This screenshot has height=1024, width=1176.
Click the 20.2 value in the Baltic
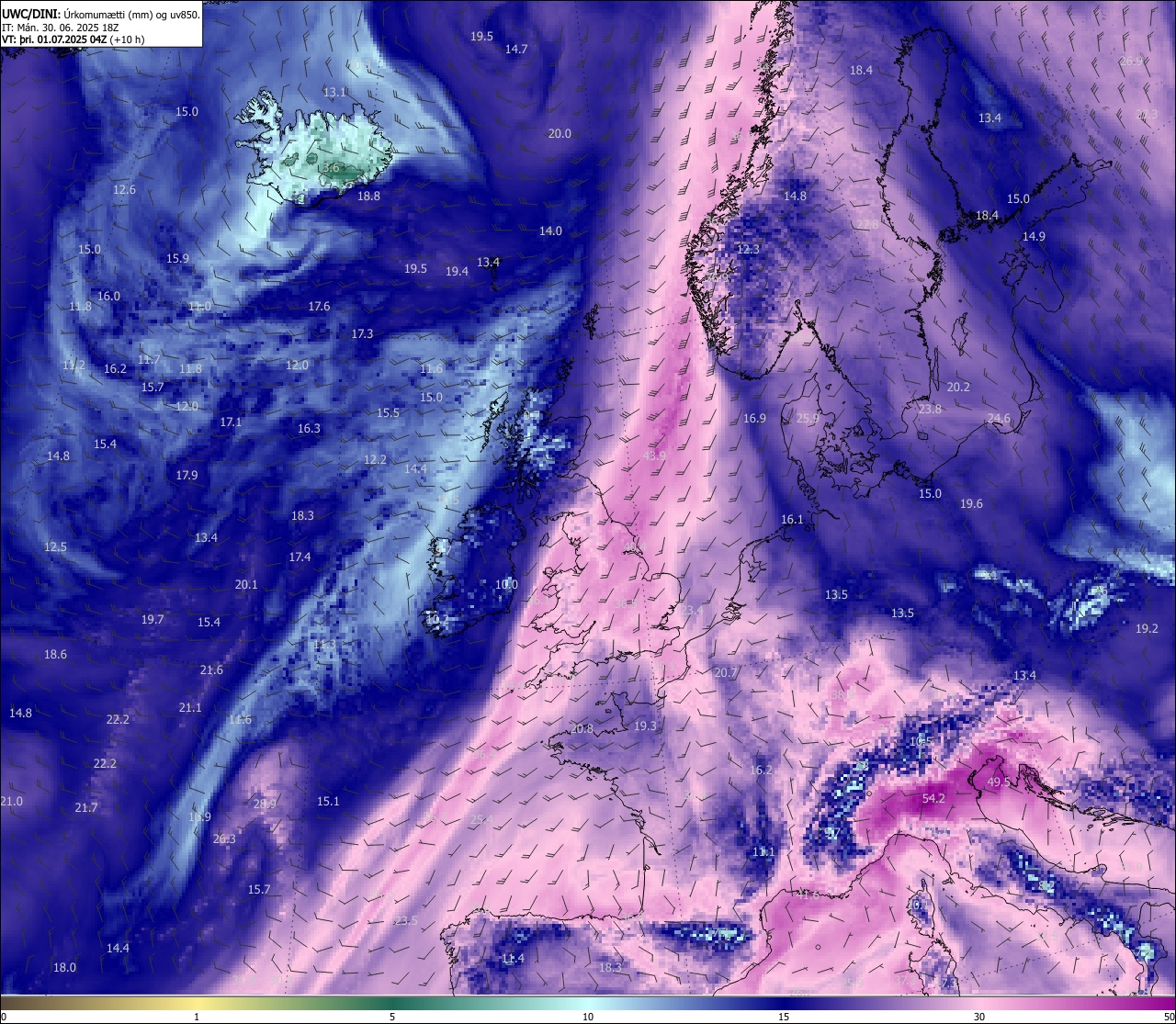pyautogui.click(x=958, y=387)
